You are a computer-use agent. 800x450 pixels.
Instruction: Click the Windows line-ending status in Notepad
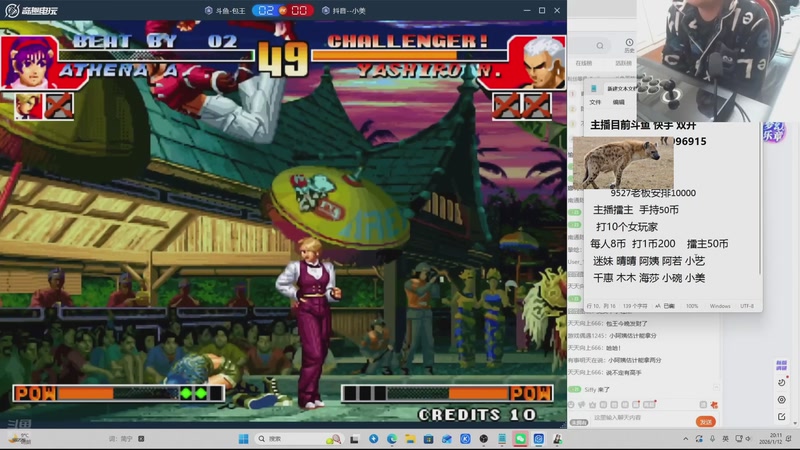tap(720, 306)
